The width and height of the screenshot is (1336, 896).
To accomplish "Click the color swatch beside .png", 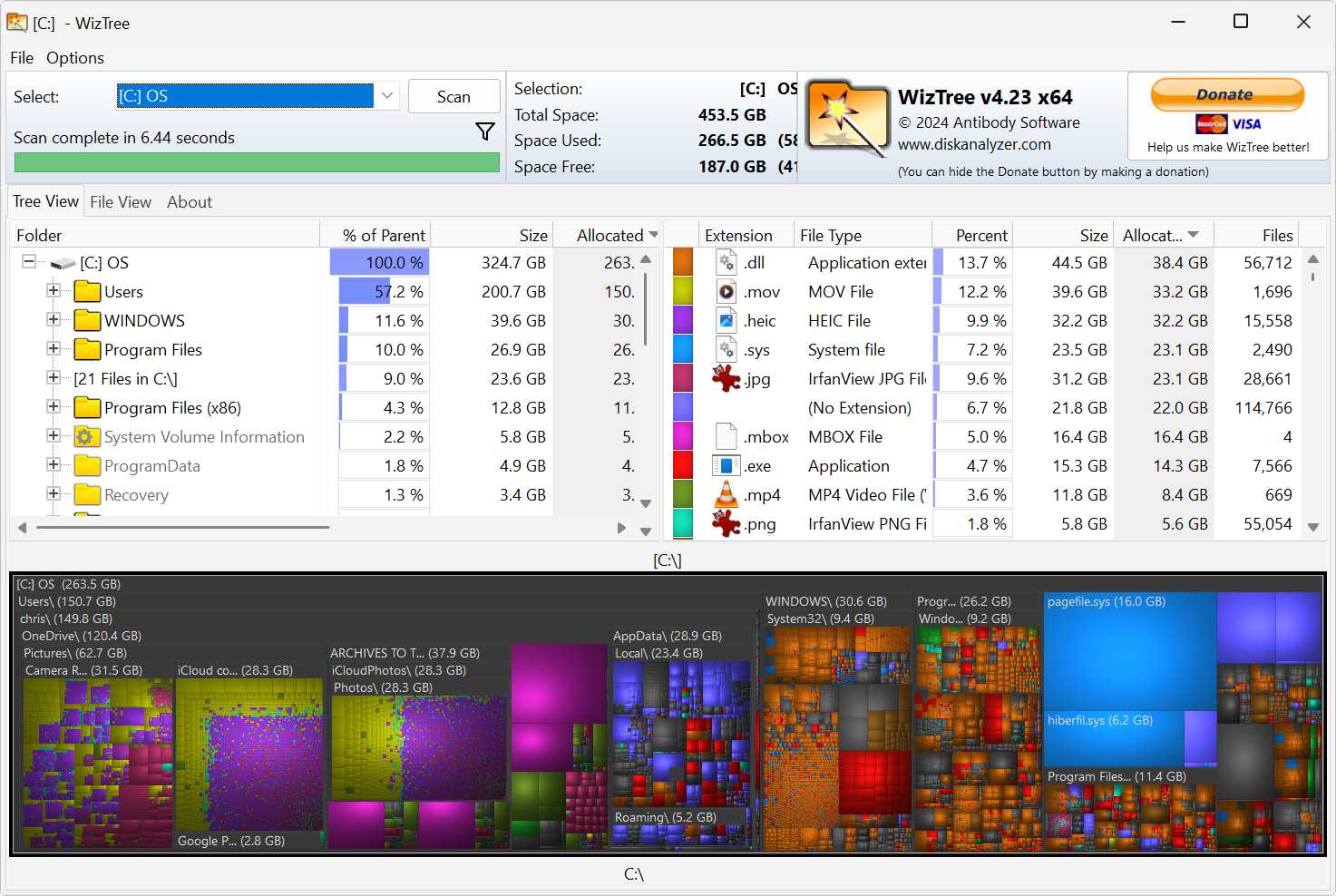I will pos(682,524).
